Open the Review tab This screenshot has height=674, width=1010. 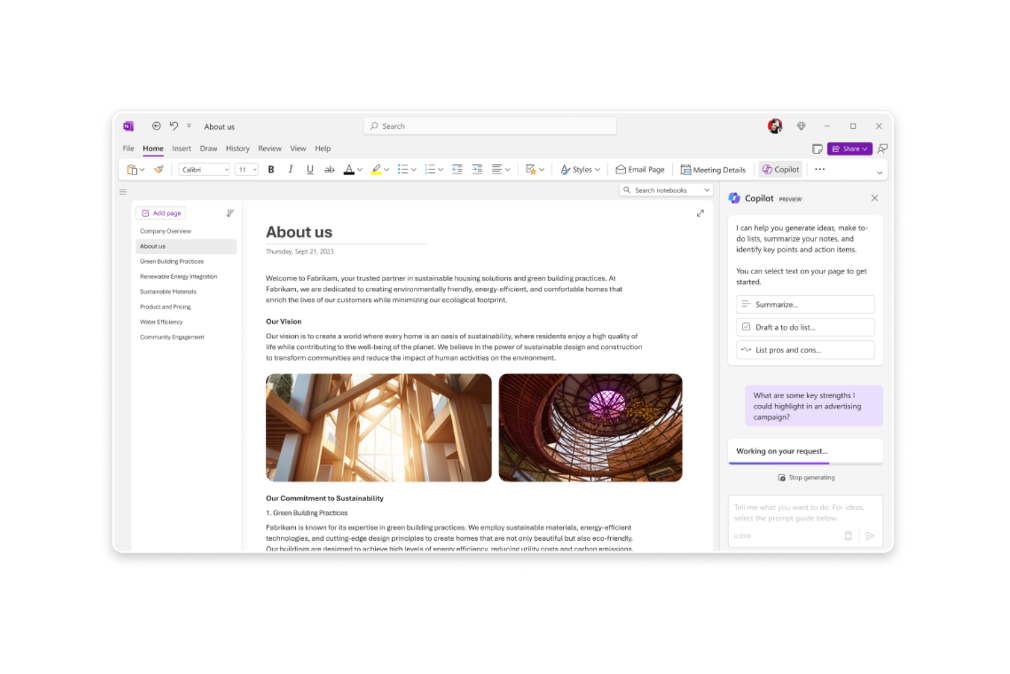pyautogui.click(x=269, y=148)
